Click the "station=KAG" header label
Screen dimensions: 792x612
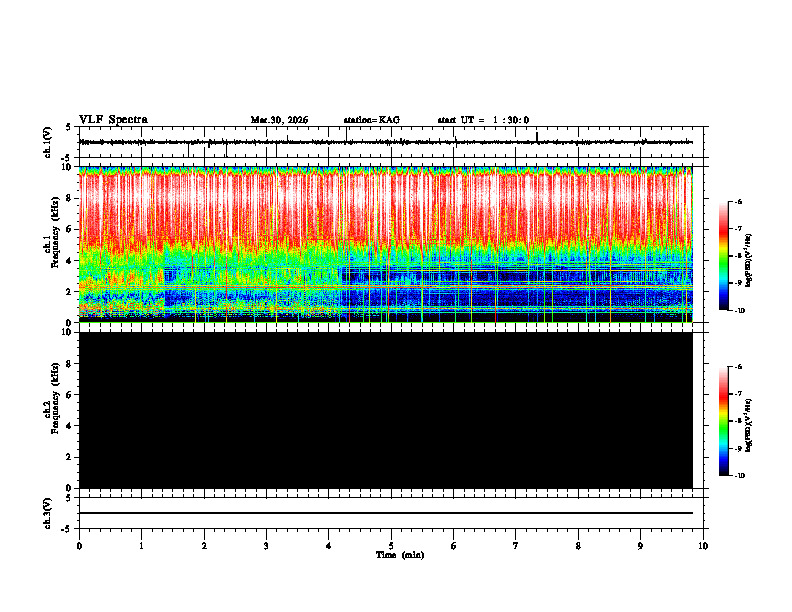pos(371,120)
